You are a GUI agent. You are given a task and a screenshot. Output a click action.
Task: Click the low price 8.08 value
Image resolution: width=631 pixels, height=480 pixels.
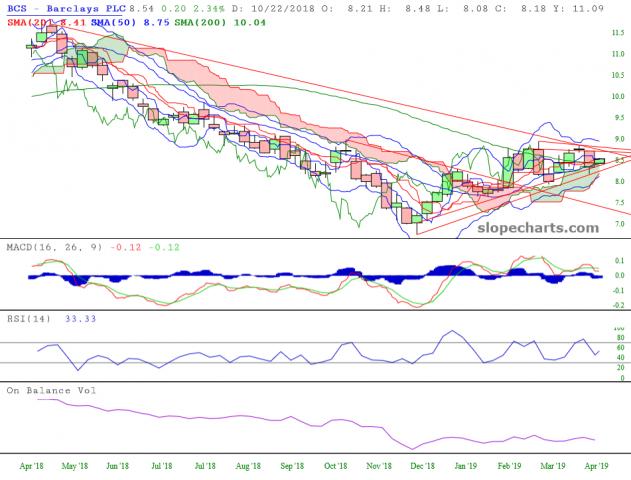[x=475, y=8]
